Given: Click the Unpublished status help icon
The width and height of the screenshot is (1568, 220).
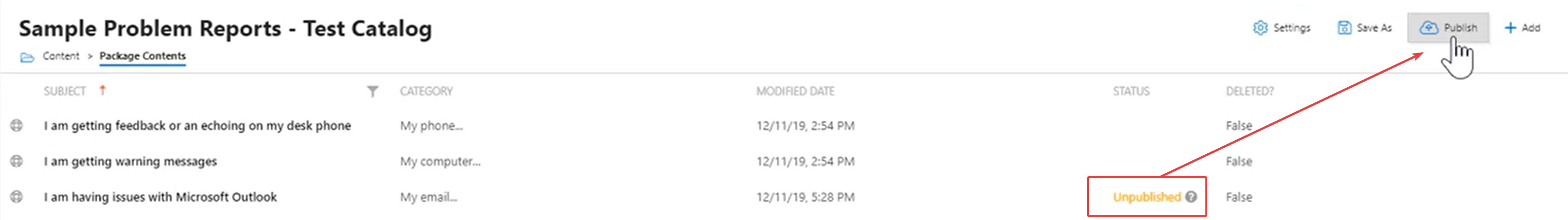Looking at the screenshot, I should pos(1191,196).
